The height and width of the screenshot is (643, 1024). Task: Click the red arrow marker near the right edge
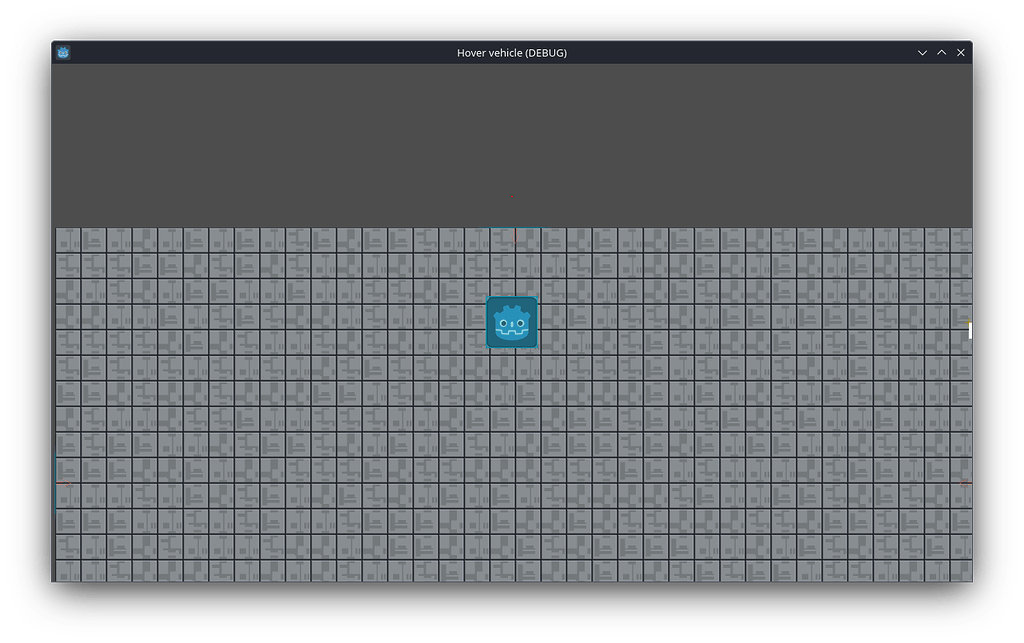click(x=963, y=483)
